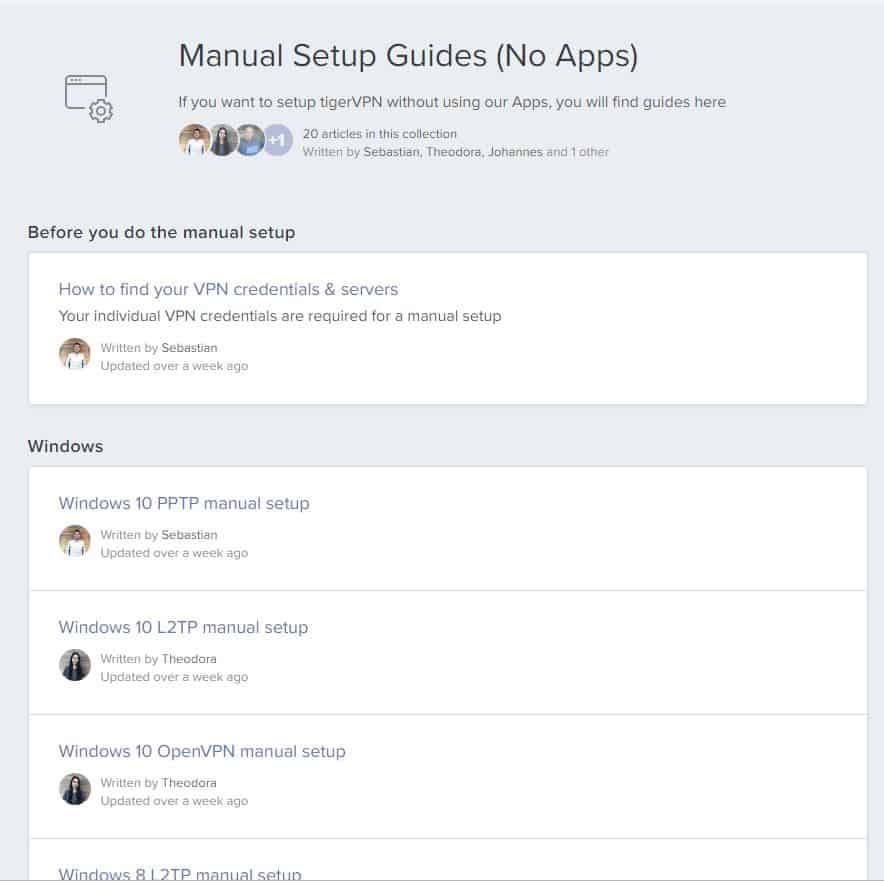Viewport: 884px width, 884px height.
Task: Click Sebastian's avatar on Windows 10 PPTP article
Action: pos(75,541)
